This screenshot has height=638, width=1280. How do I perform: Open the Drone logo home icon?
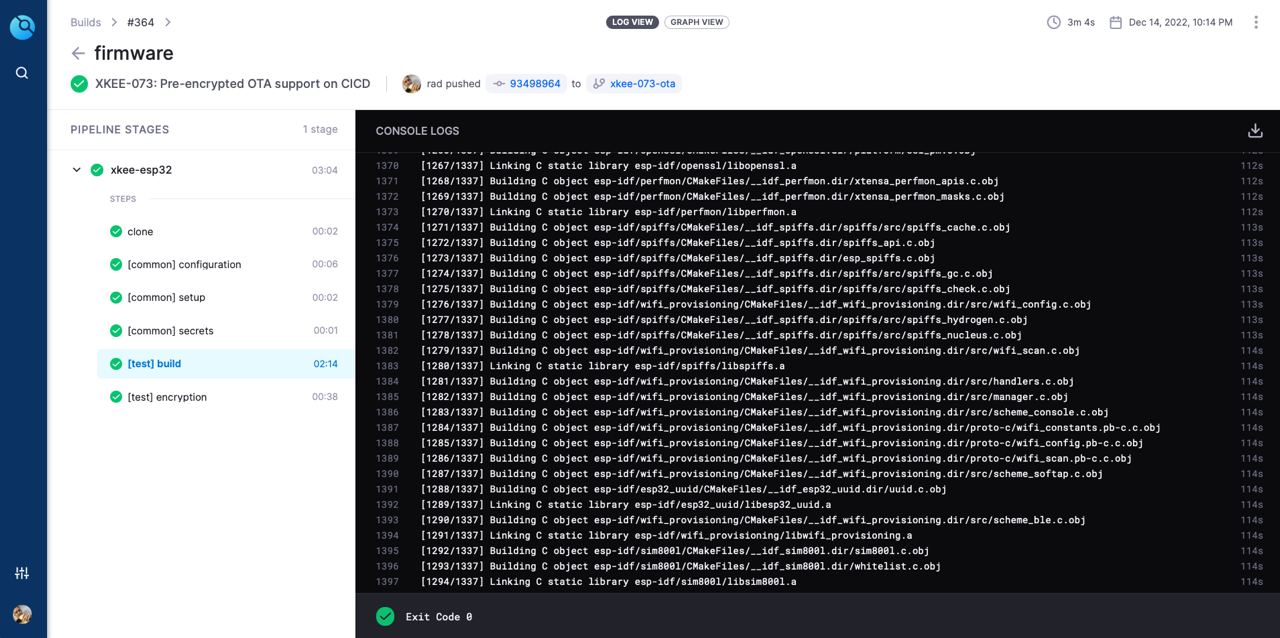coord(22,27)
